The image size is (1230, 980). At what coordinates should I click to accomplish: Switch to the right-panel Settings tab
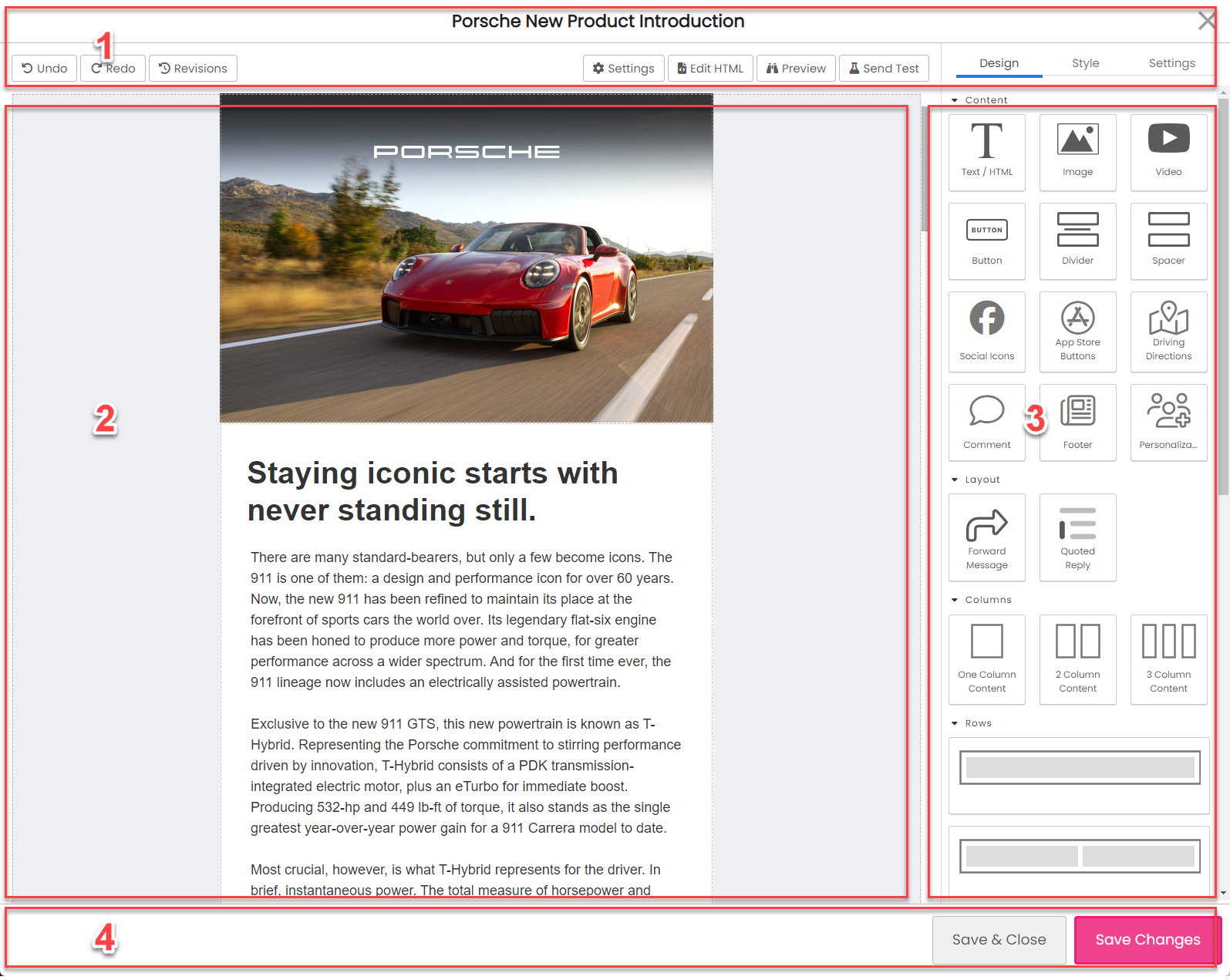[x=1171, y=63]
